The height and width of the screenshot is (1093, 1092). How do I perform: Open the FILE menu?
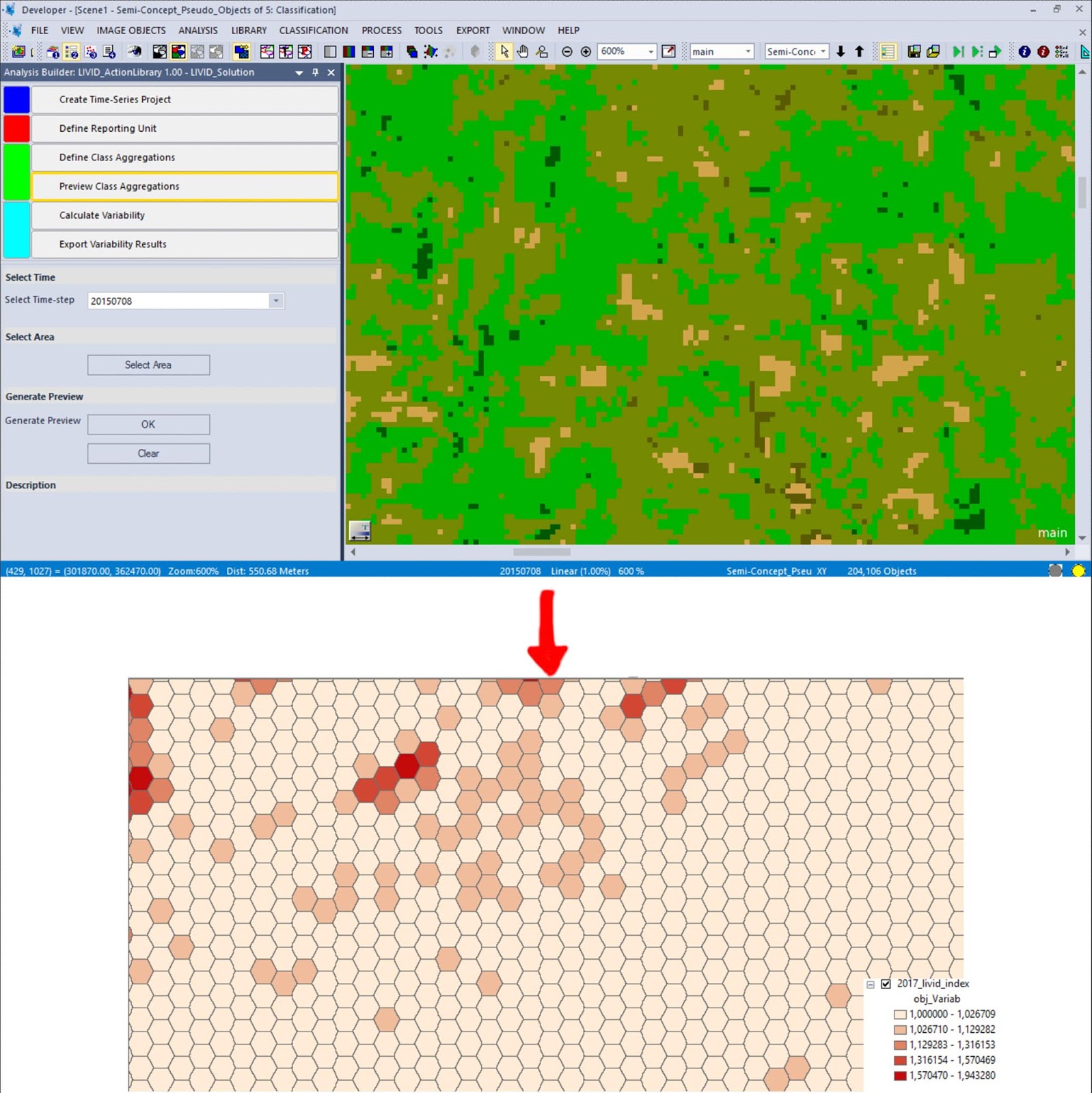(x=40, y=30)
